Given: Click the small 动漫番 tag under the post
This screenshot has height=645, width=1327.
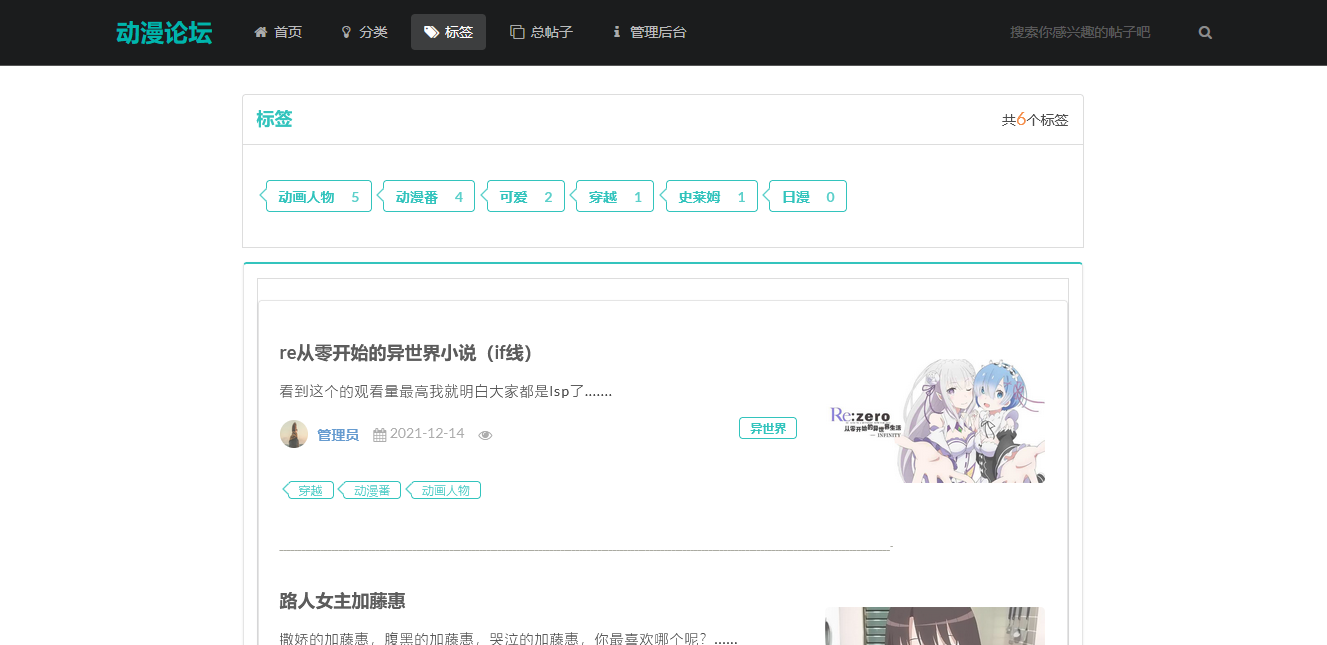Looking at the screenshot, I should (370, 490).
